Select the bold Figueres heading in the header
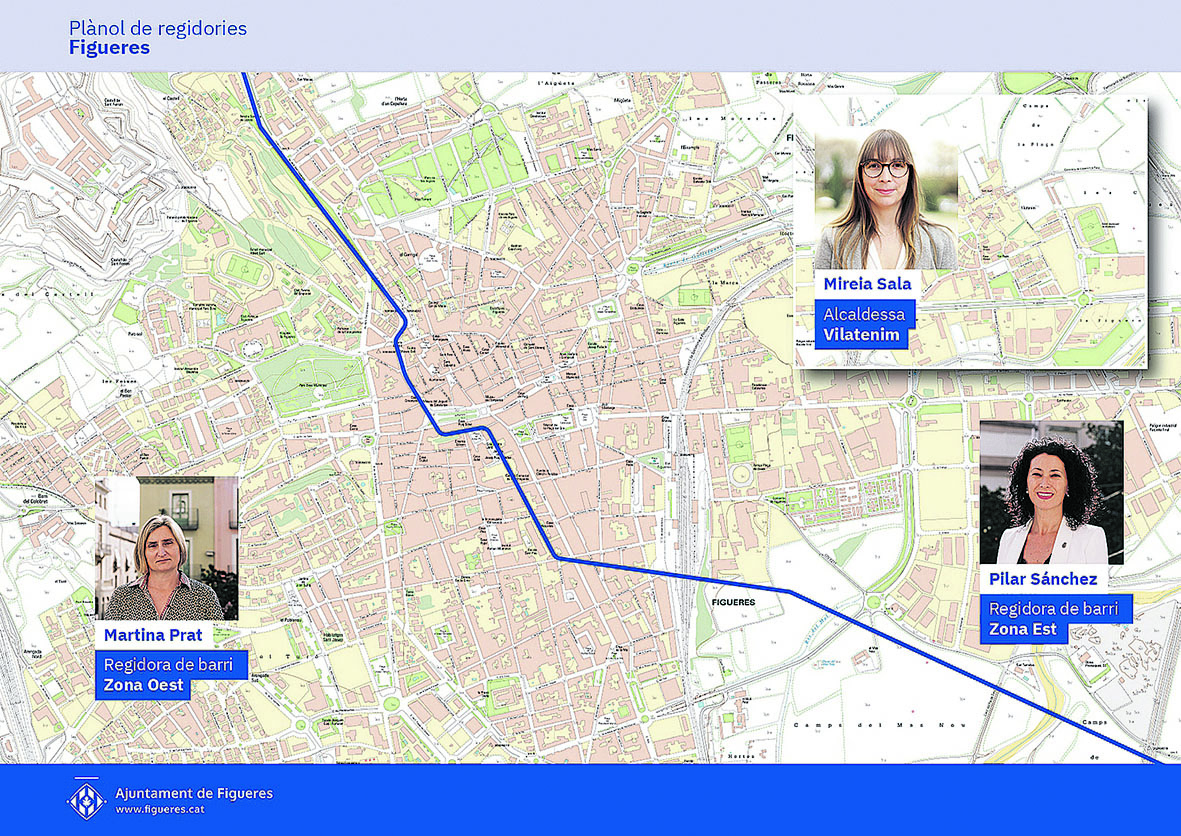Image resolution: width=1181 pixels, height=836 pixels. [109, 48]
